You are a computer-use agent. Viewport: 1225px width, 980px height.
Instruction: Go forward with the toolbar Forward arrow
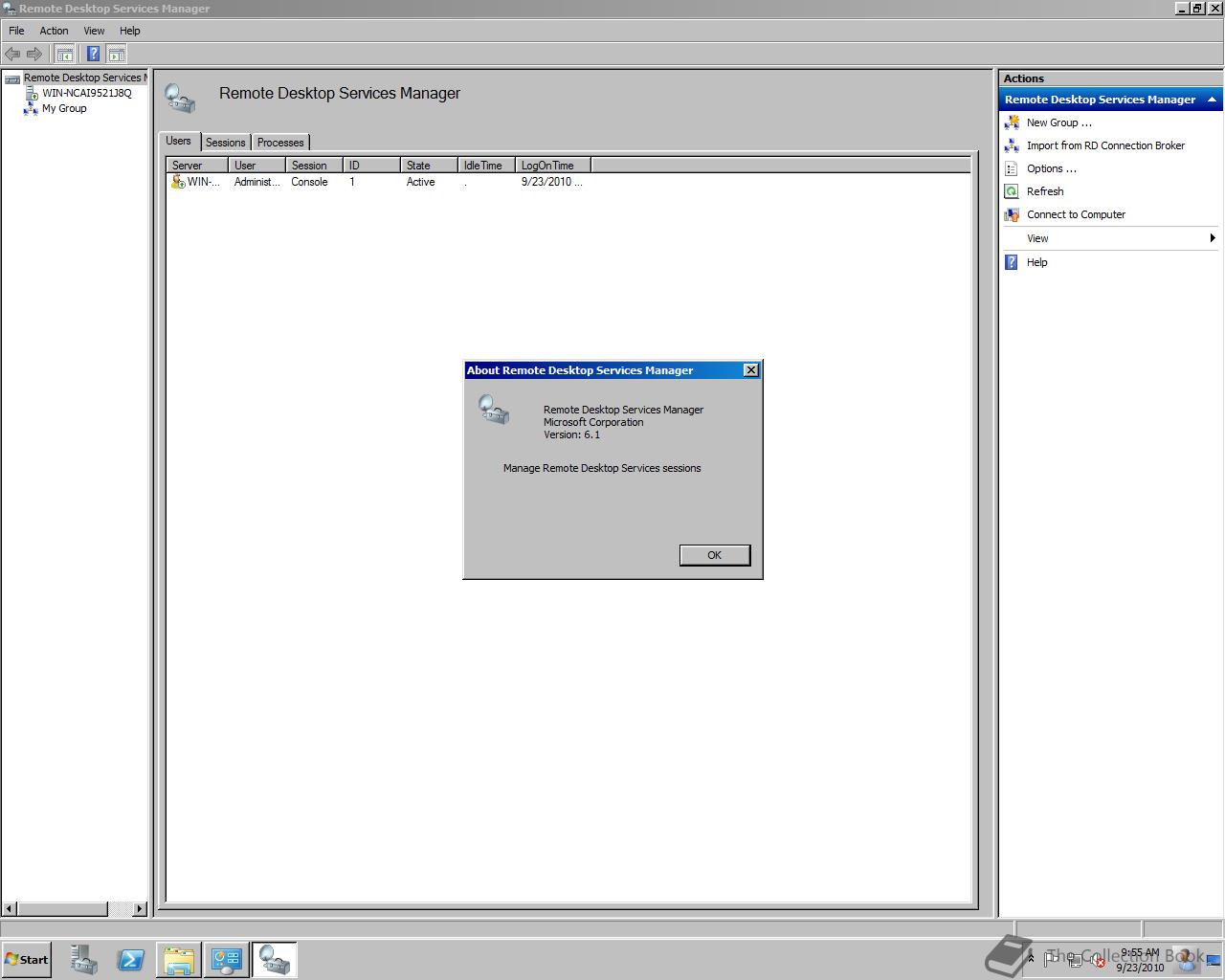tap(34, 54)
